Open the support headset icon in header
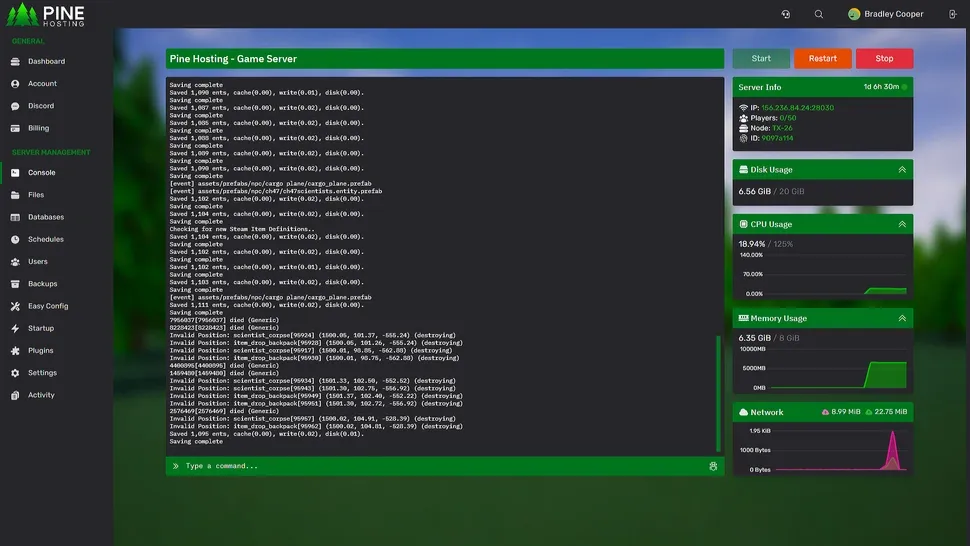This screenshot has height=546, width=970. [x=786, y=14]
